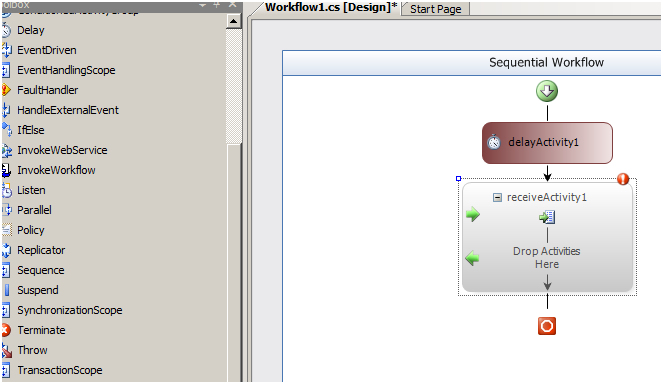663x384 pixels.
Task: Click the receiveActivity1 name label
Action: pyautogui.click(x=547, y=197)
